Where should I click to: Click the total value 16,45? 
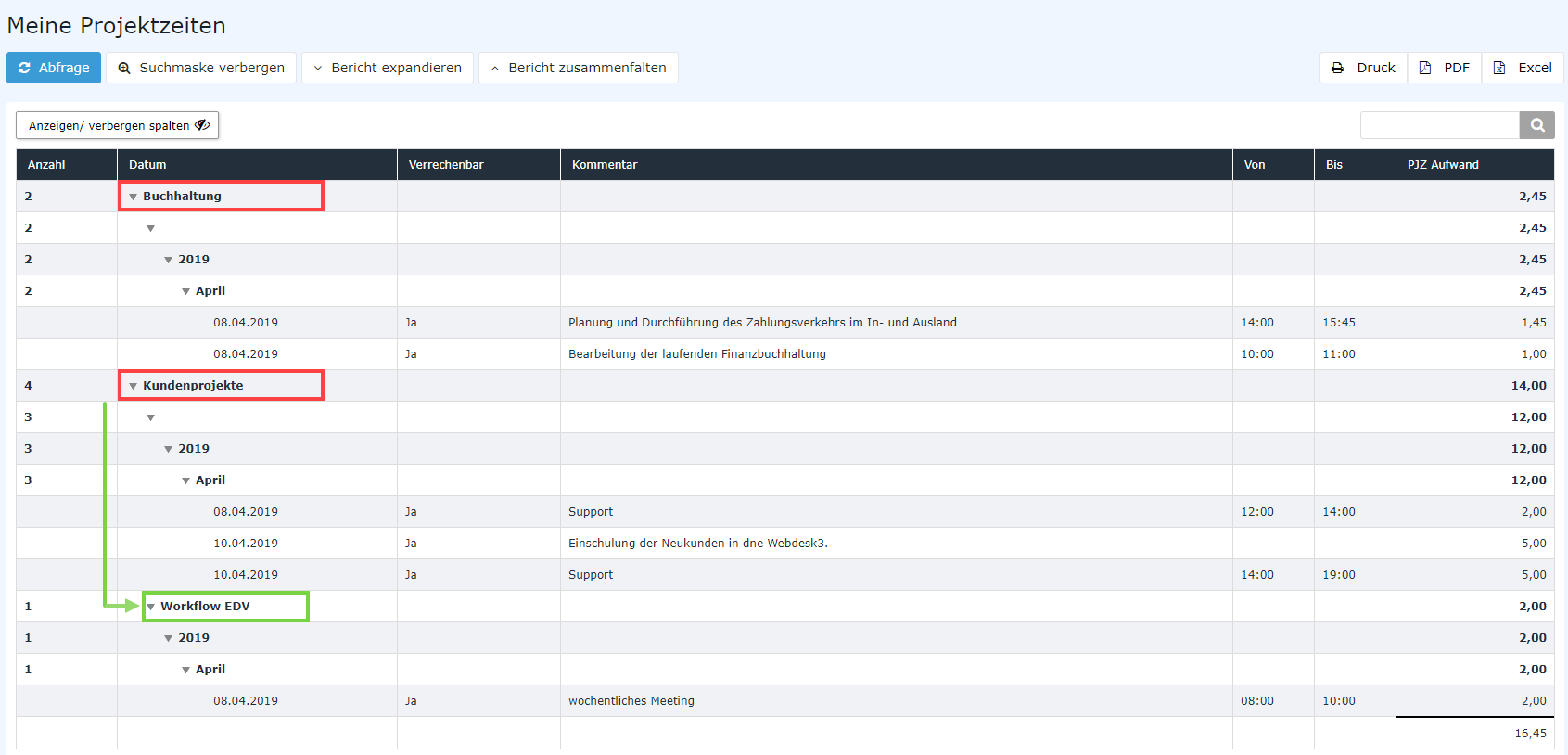pyautogui.click(x=1530, y=734)
